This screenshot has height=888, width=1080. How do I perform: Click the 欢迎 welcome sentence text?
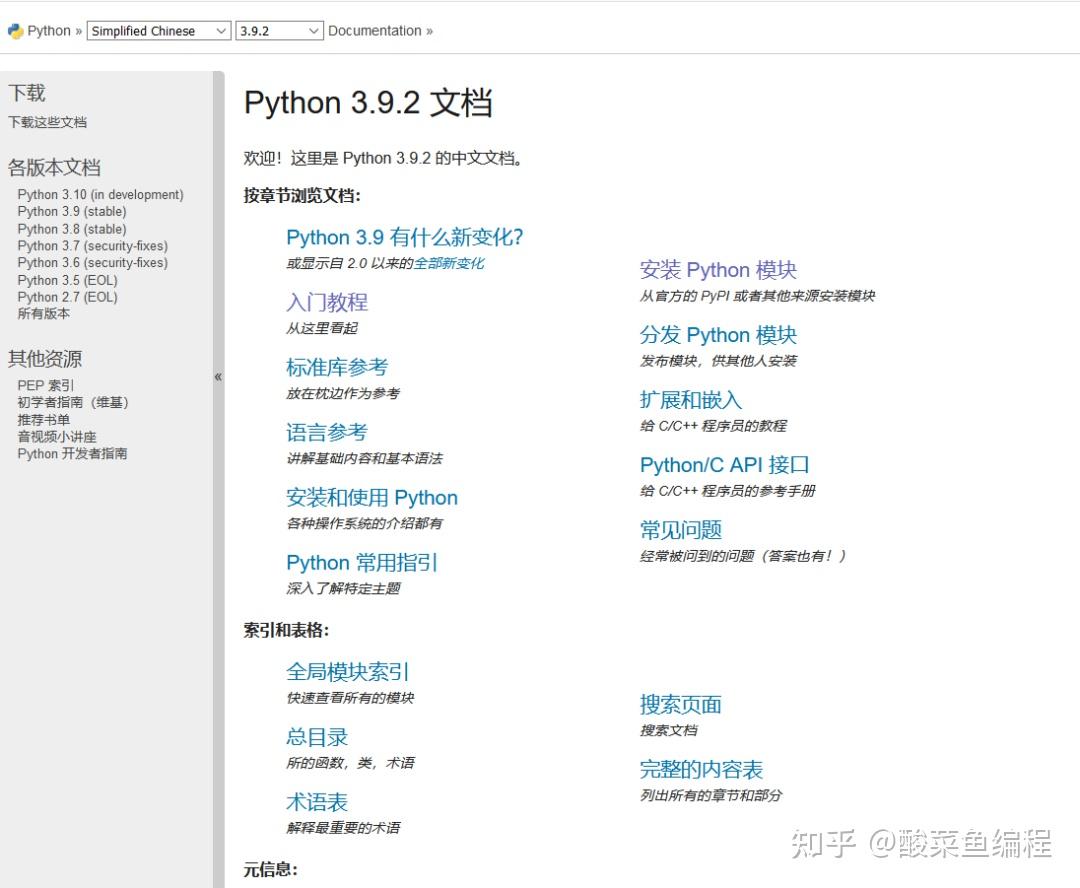click(383, 158)
